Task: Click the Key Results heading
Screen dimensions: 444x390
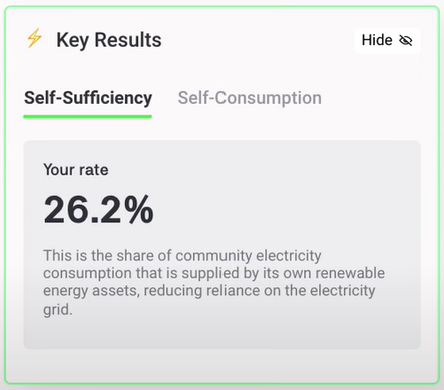Action: 109,40
